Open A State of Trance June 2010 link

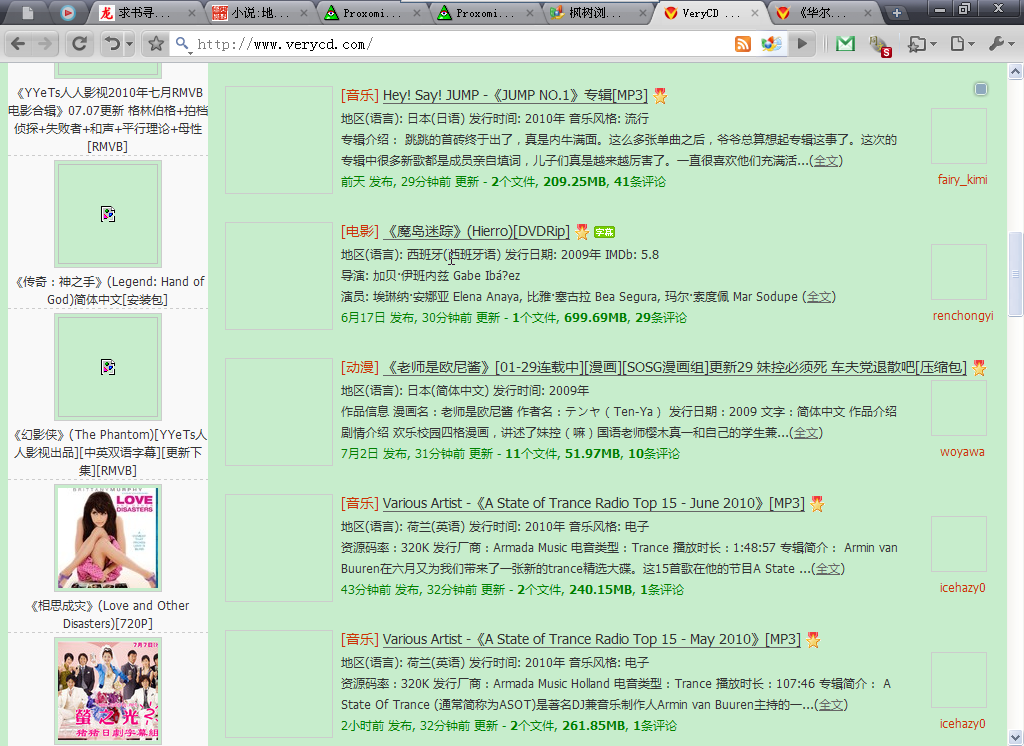point(594,503)
